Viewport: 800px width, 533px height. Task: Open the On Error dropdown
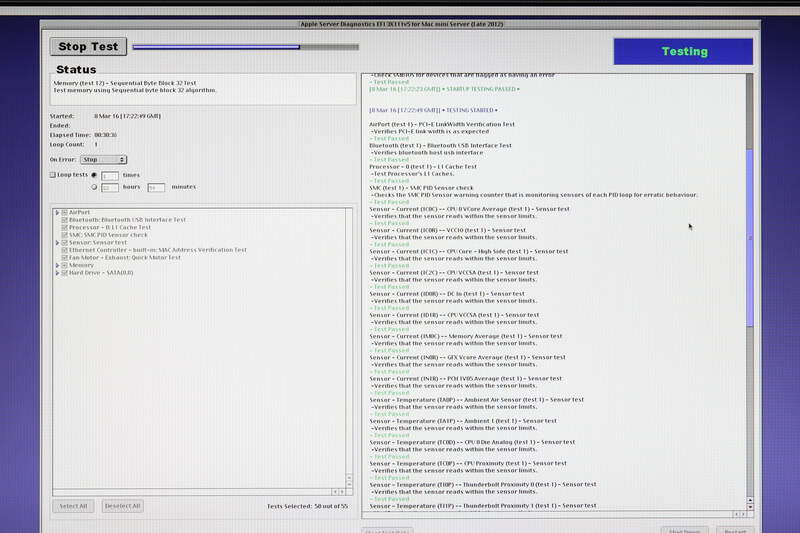[104, 159]
